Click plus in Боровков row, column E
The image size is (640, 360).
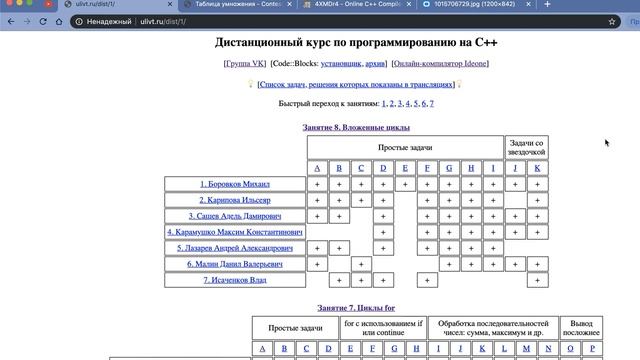(405, 184)
